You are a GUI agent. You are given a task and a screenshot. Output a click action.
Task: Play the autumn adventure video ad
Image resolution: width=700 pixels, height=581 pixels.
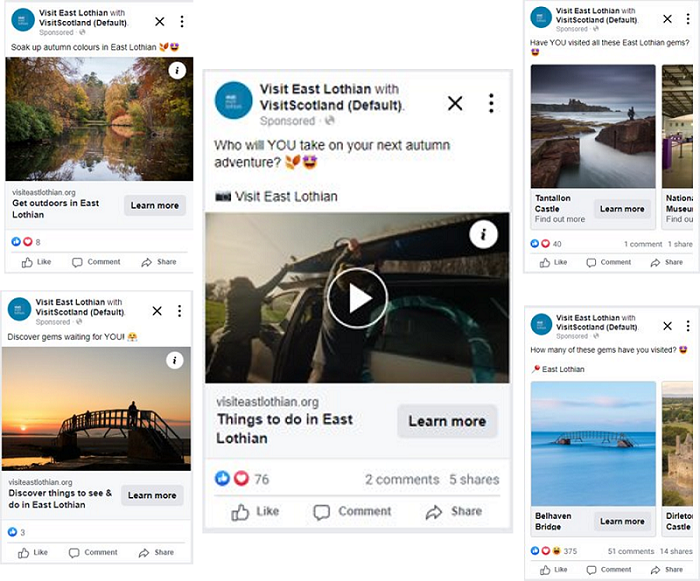tap(357, 298)
